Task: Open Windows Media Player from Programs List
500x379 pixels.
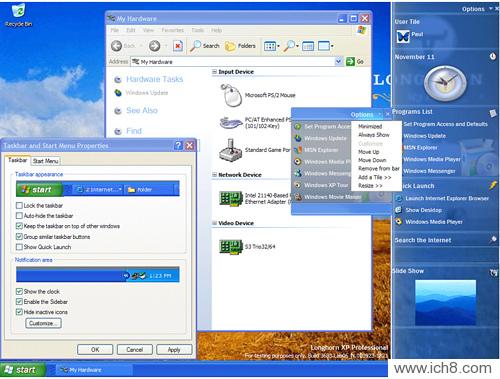Action: click(432, 159)
